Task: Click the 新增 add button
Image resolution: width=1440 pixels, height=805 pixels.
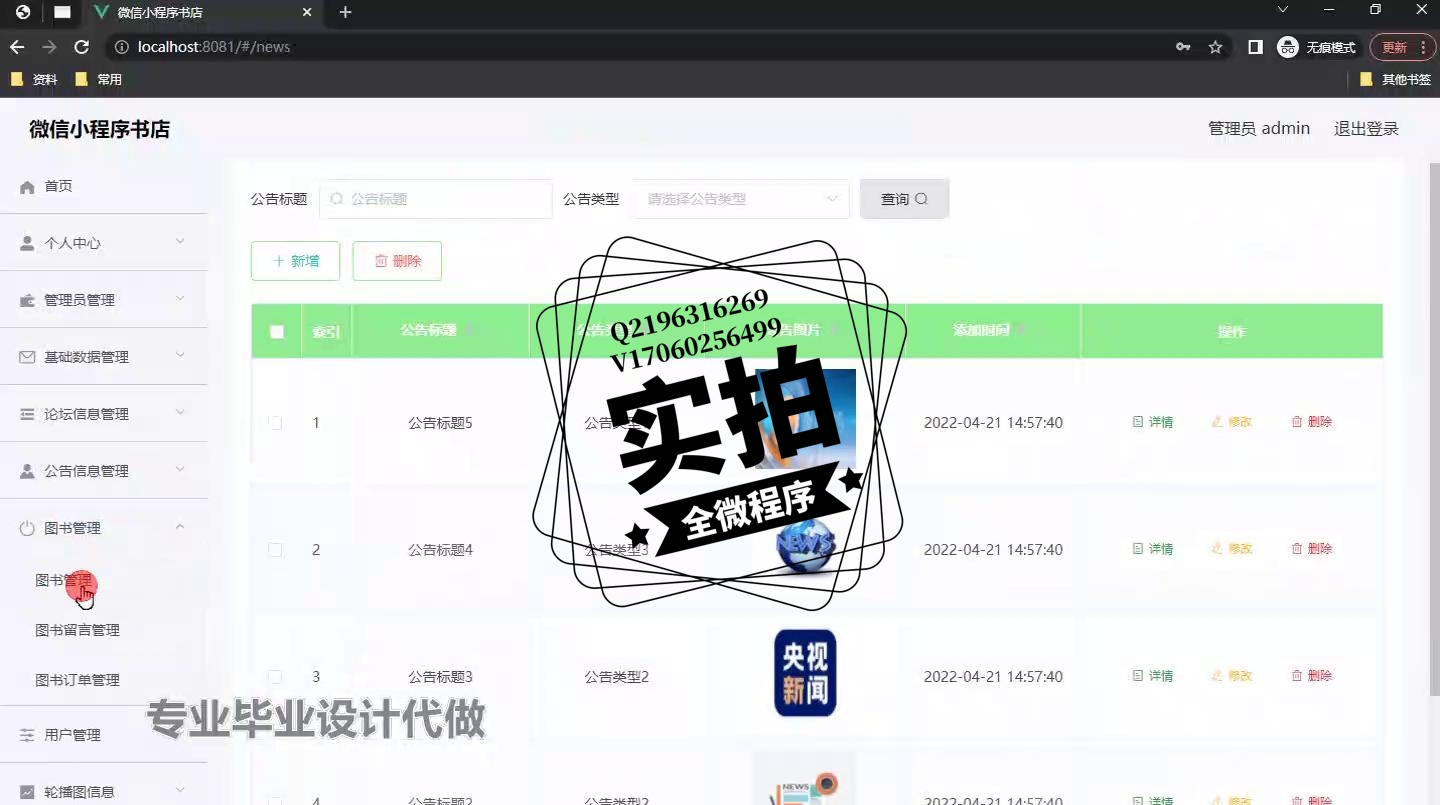Action: (x=295, y=261)
